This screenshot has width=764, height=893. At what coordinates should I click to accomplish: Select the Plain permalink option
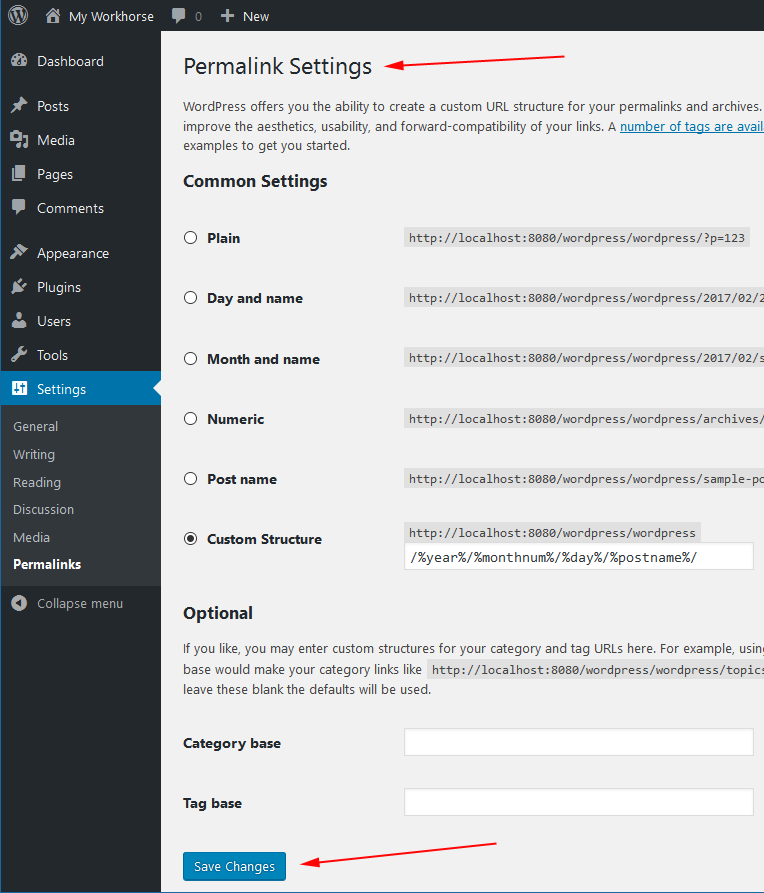[x=191, y=237]
